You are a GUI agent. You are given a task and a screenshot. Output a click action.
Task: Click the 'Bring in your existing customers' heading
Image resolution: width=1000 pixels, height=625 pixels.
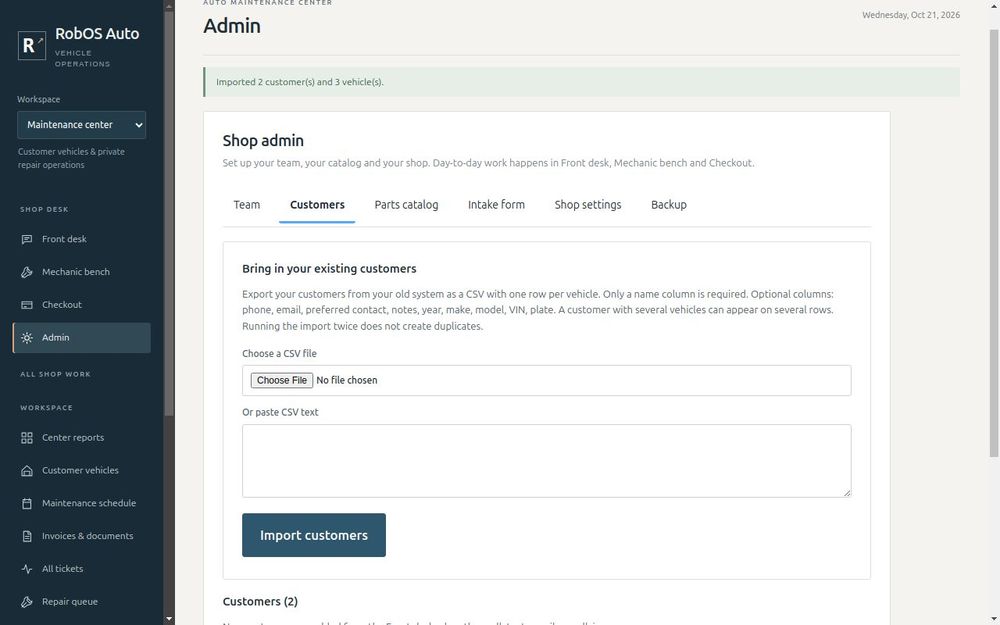[329, 268]
